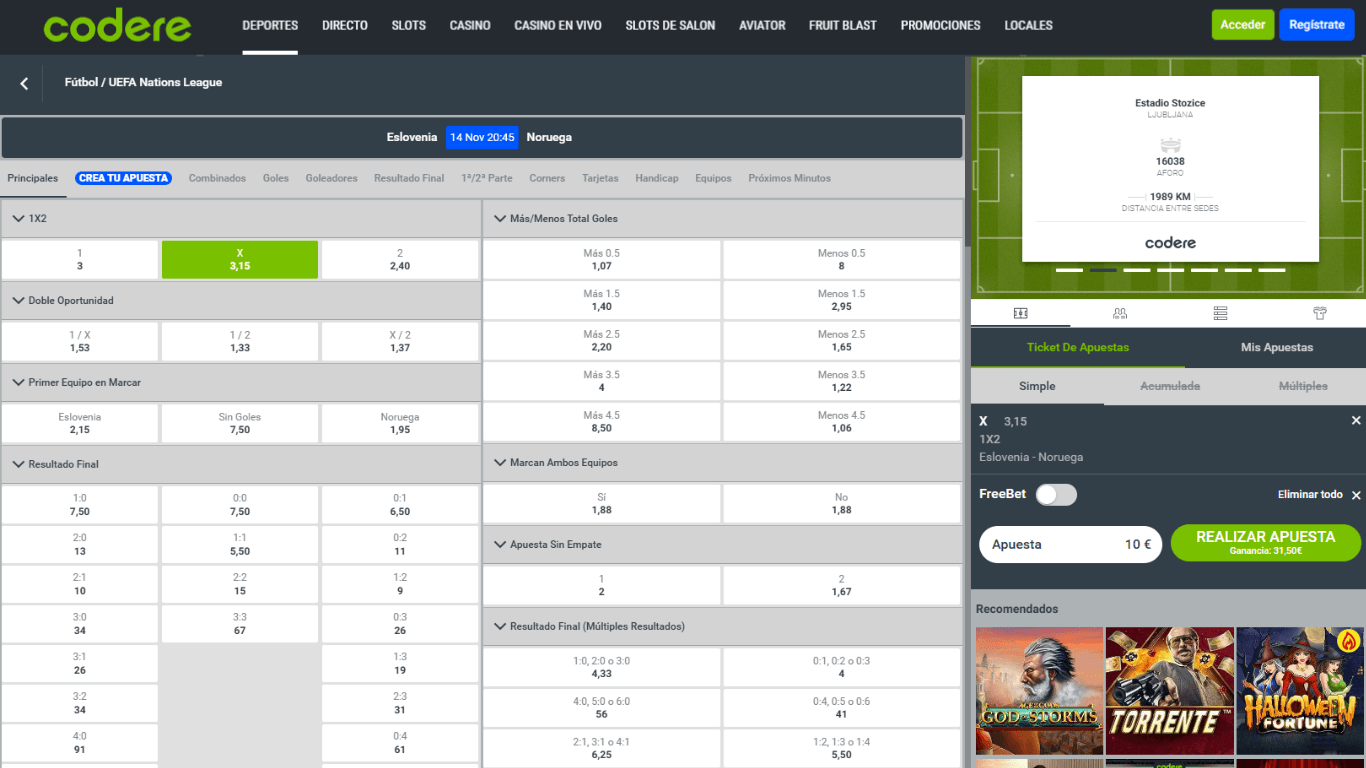The width and height of the screenshot is (1366, 768).
Task: Switch to the Próximos Minutos tab
Action: (x=790, y=178)
